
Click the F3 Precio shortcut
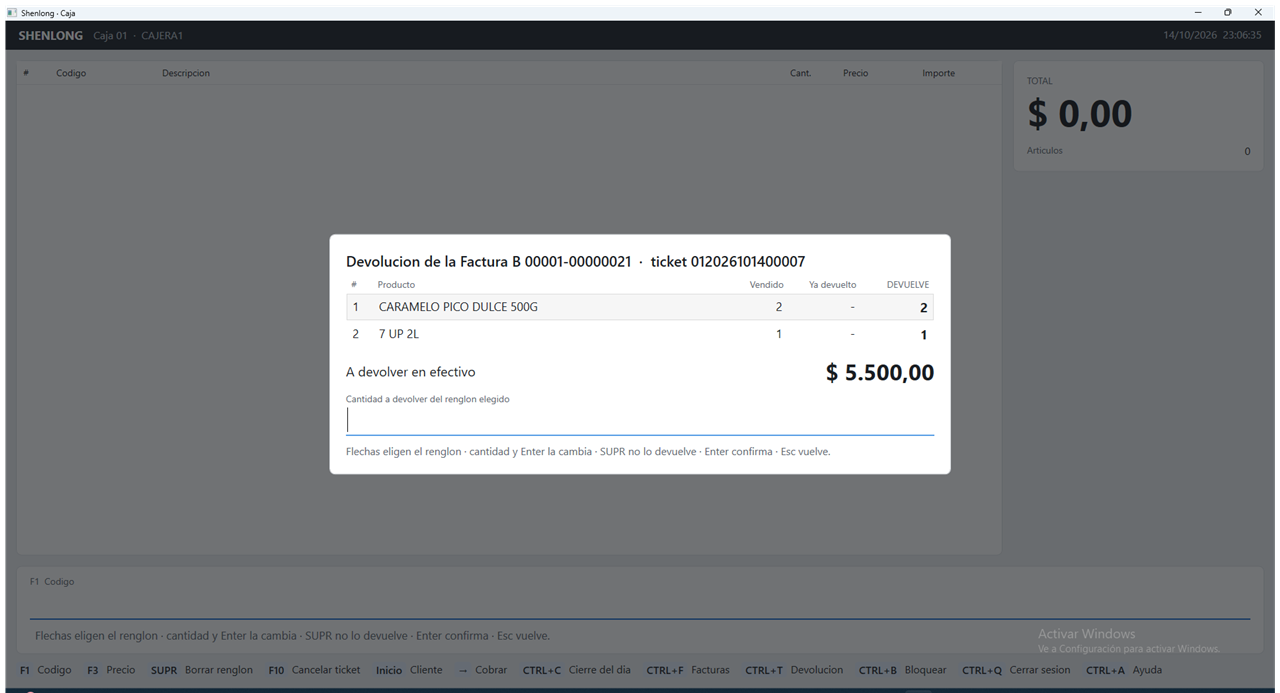click(x=111, y=670)
